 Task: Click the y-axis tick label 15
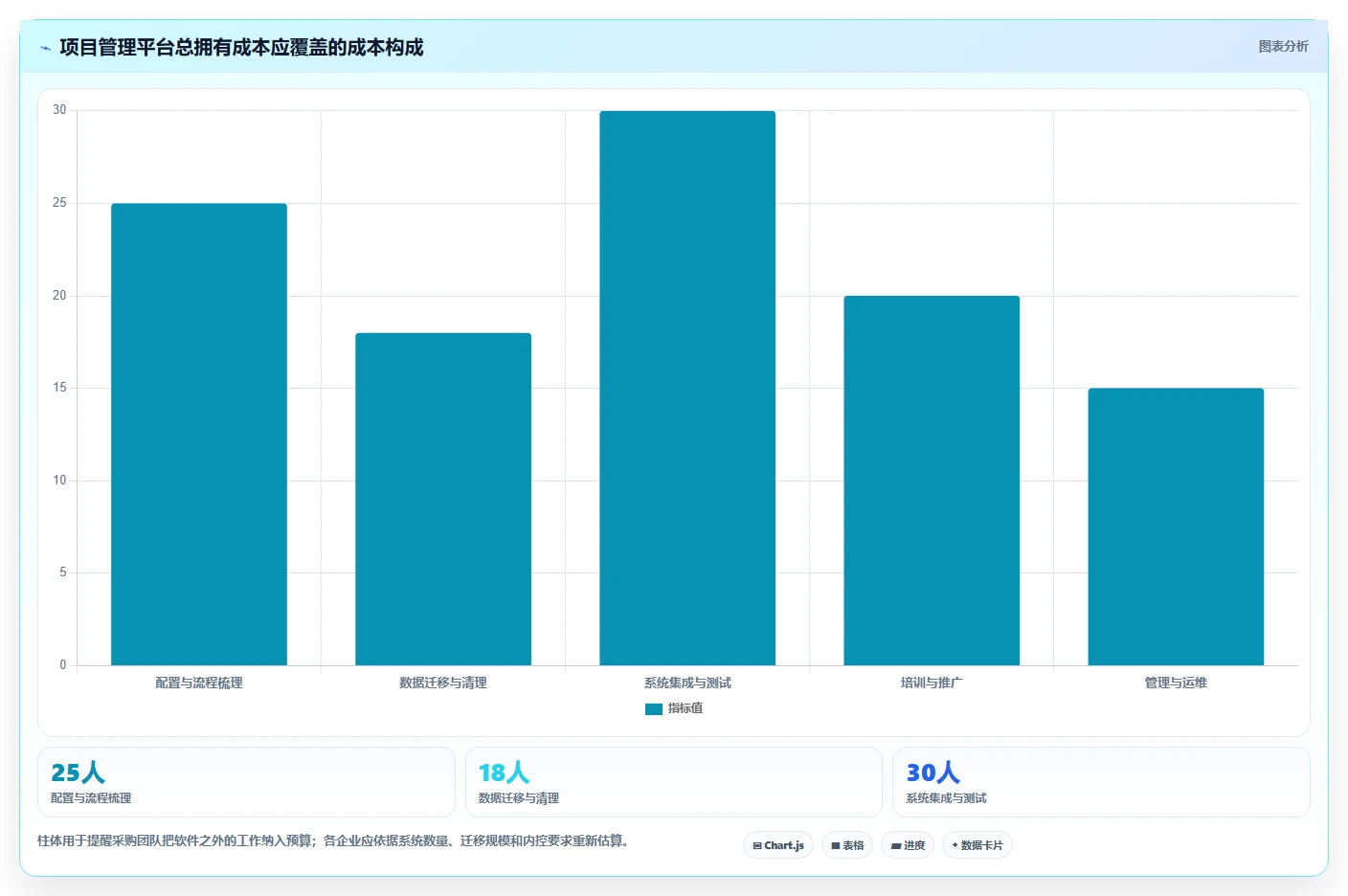point(59,388)
